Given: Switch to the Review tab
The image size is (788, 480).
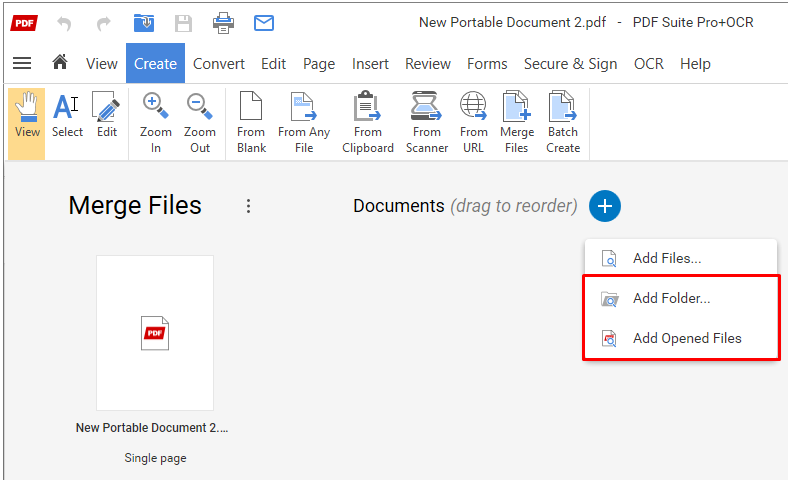Looking at the screenshot, I should (428, 64).
